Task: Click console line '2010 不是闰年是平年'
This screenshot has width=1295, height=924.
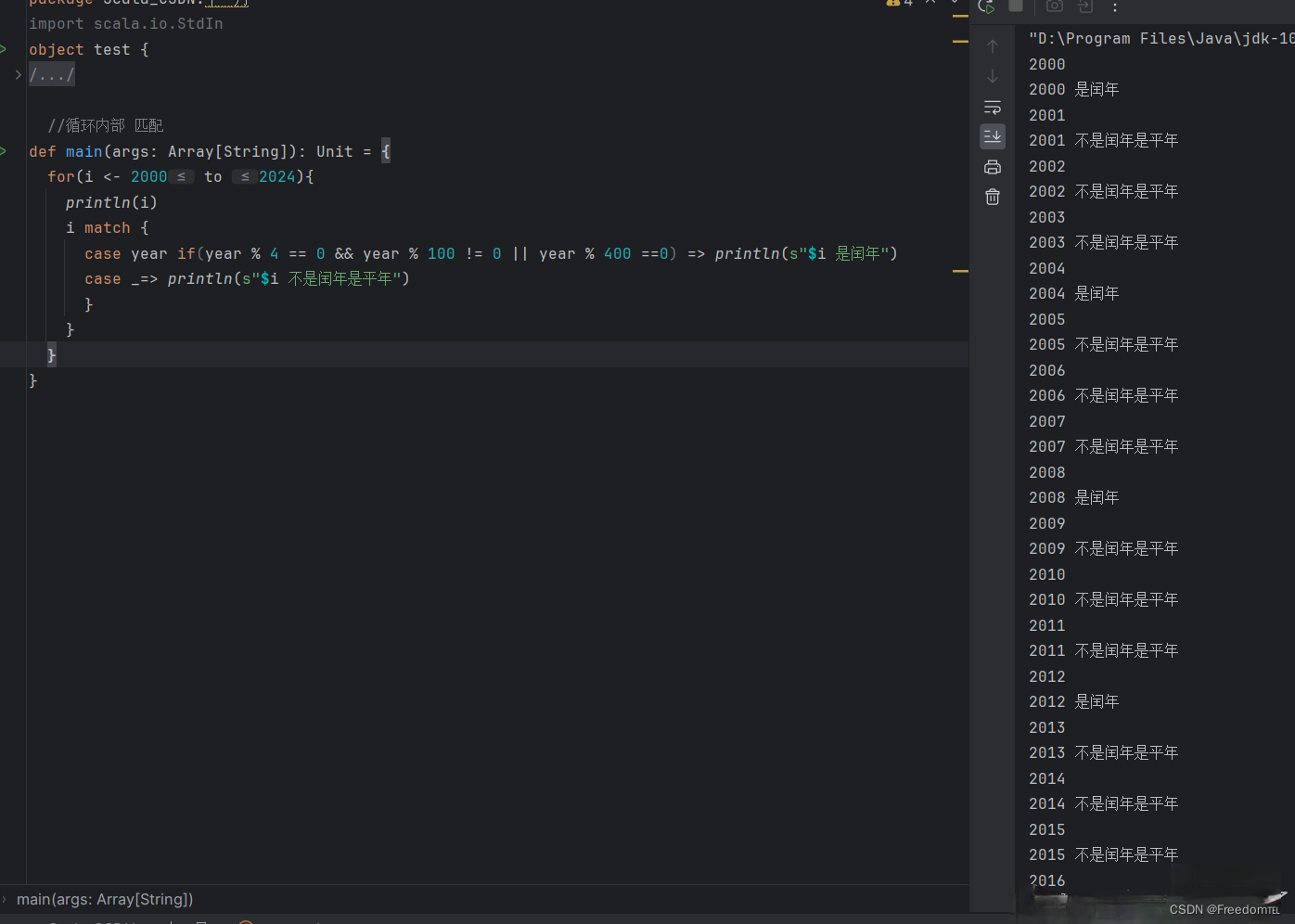Action: pyautogui.click(x=1103, y=599)
